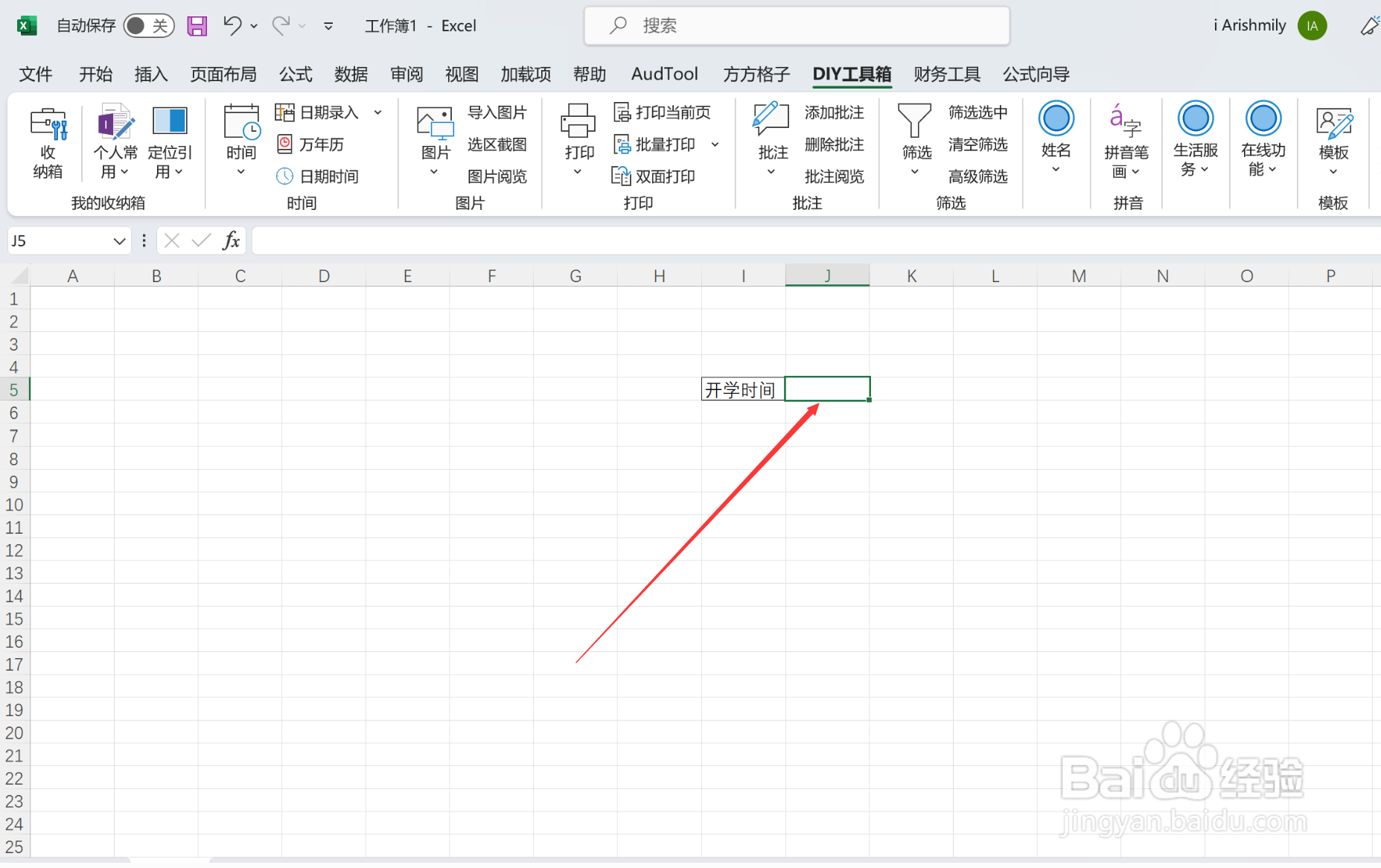
Task: Click the 定位引用 icon
Action: (170, 121)
